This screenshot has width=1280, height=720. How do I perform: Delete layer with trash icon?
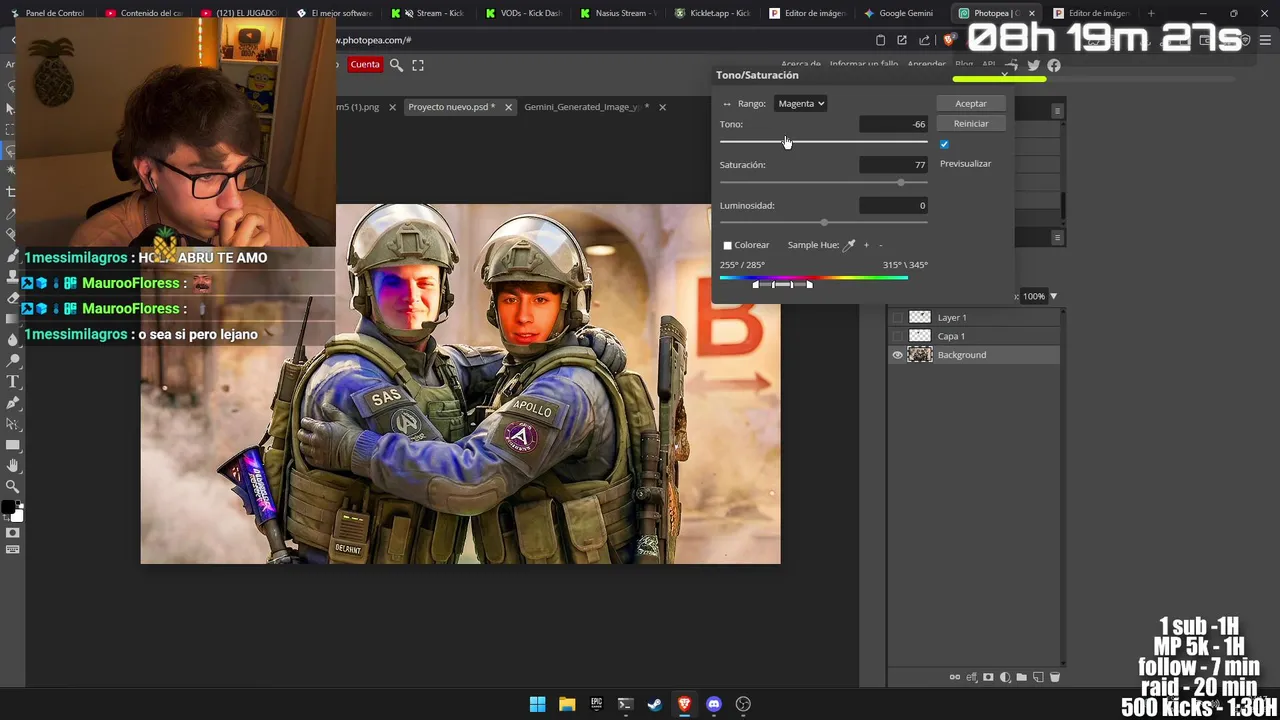pyautogui.click(x=1054, y=677)
